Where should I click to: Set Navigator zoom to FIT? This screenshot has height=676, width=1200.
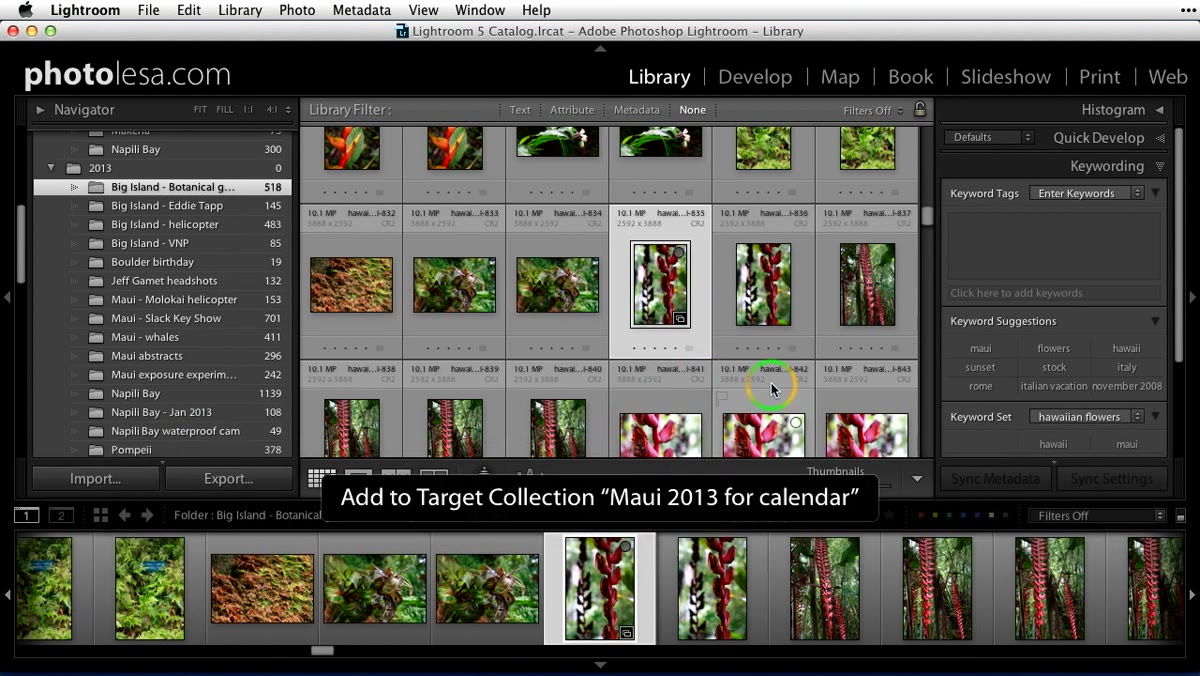200,110
